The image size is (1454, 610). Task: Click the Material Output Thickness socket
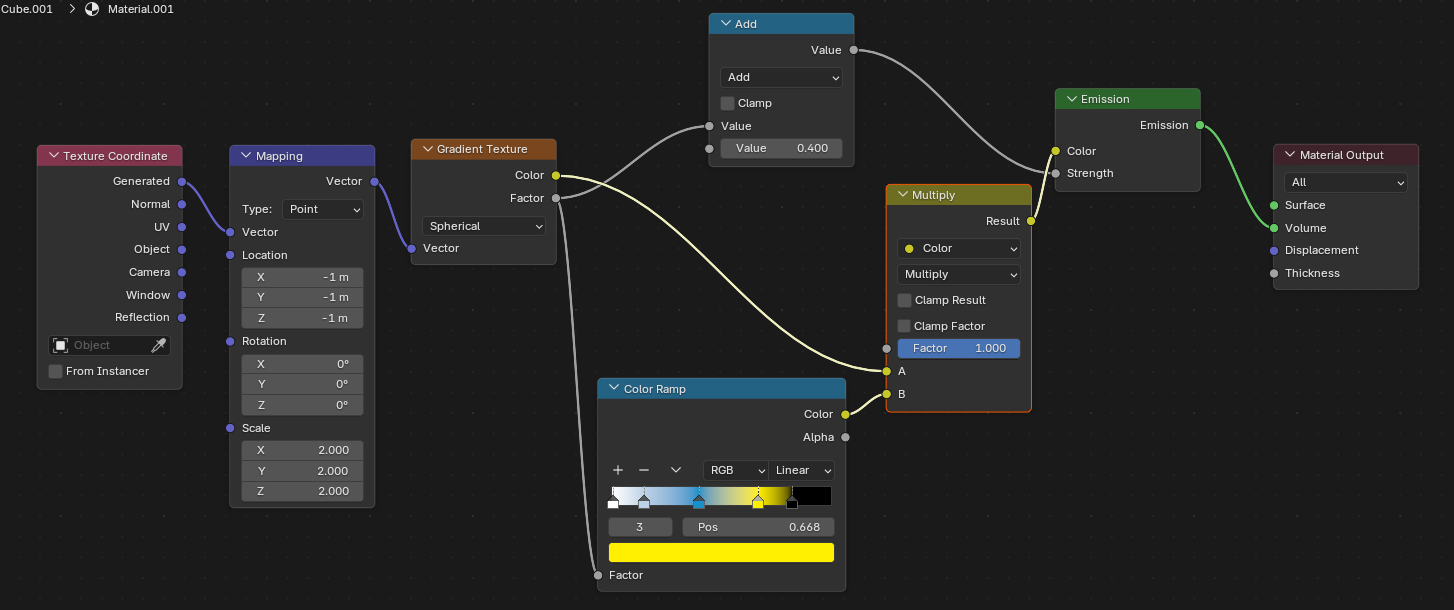[1274, 273]
